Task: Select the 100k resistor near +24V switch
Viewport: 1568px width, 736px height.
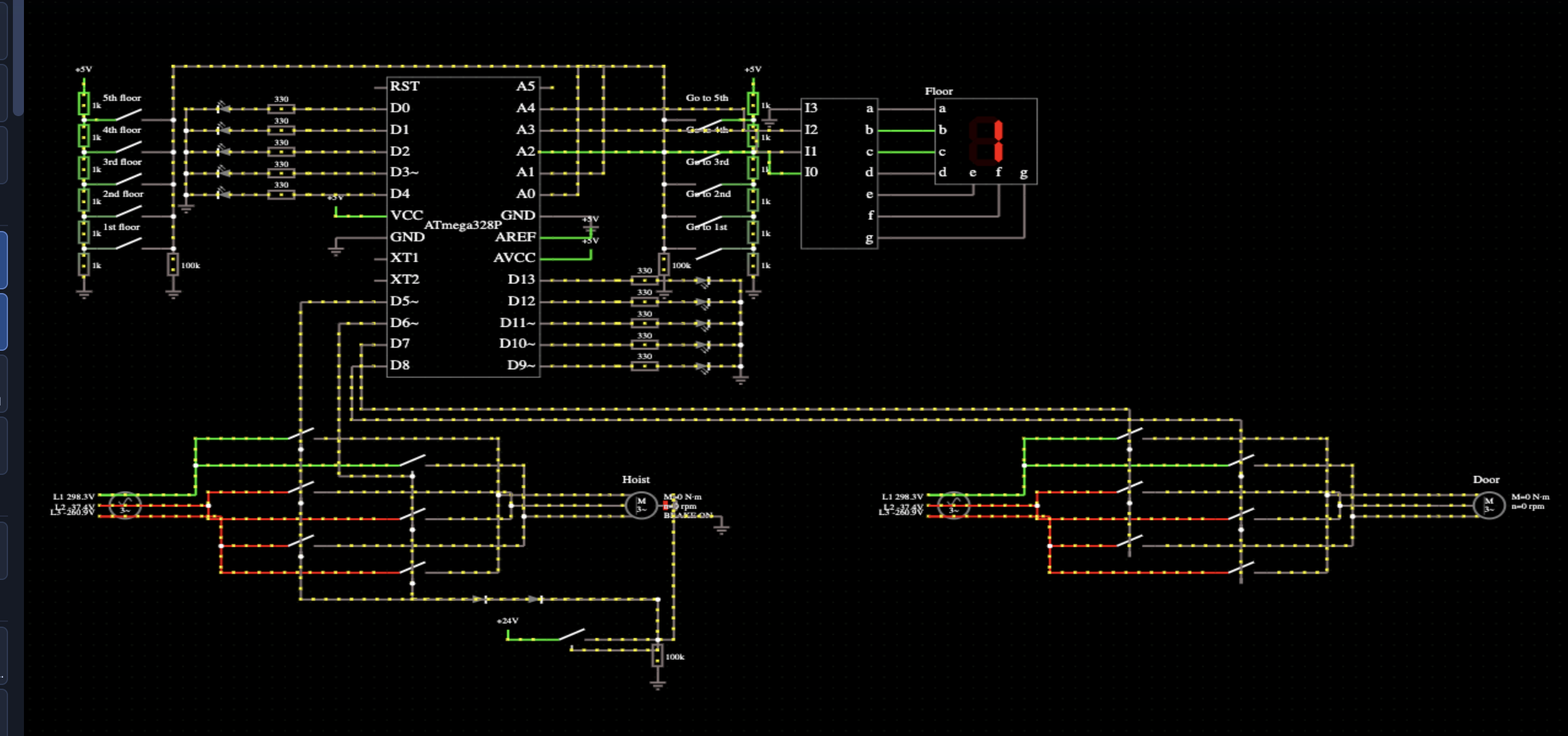Action: click(657, 656)
